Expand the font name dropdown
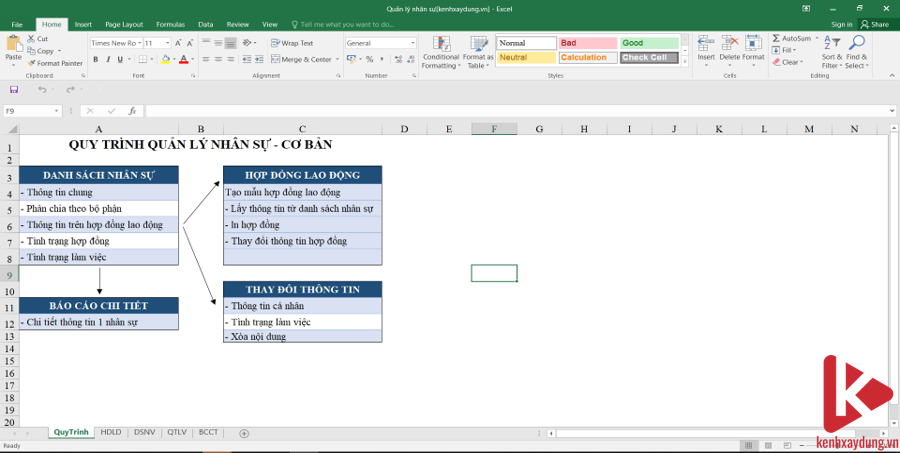Viewport: 900px width, 453px height. [x=138, y=43]
